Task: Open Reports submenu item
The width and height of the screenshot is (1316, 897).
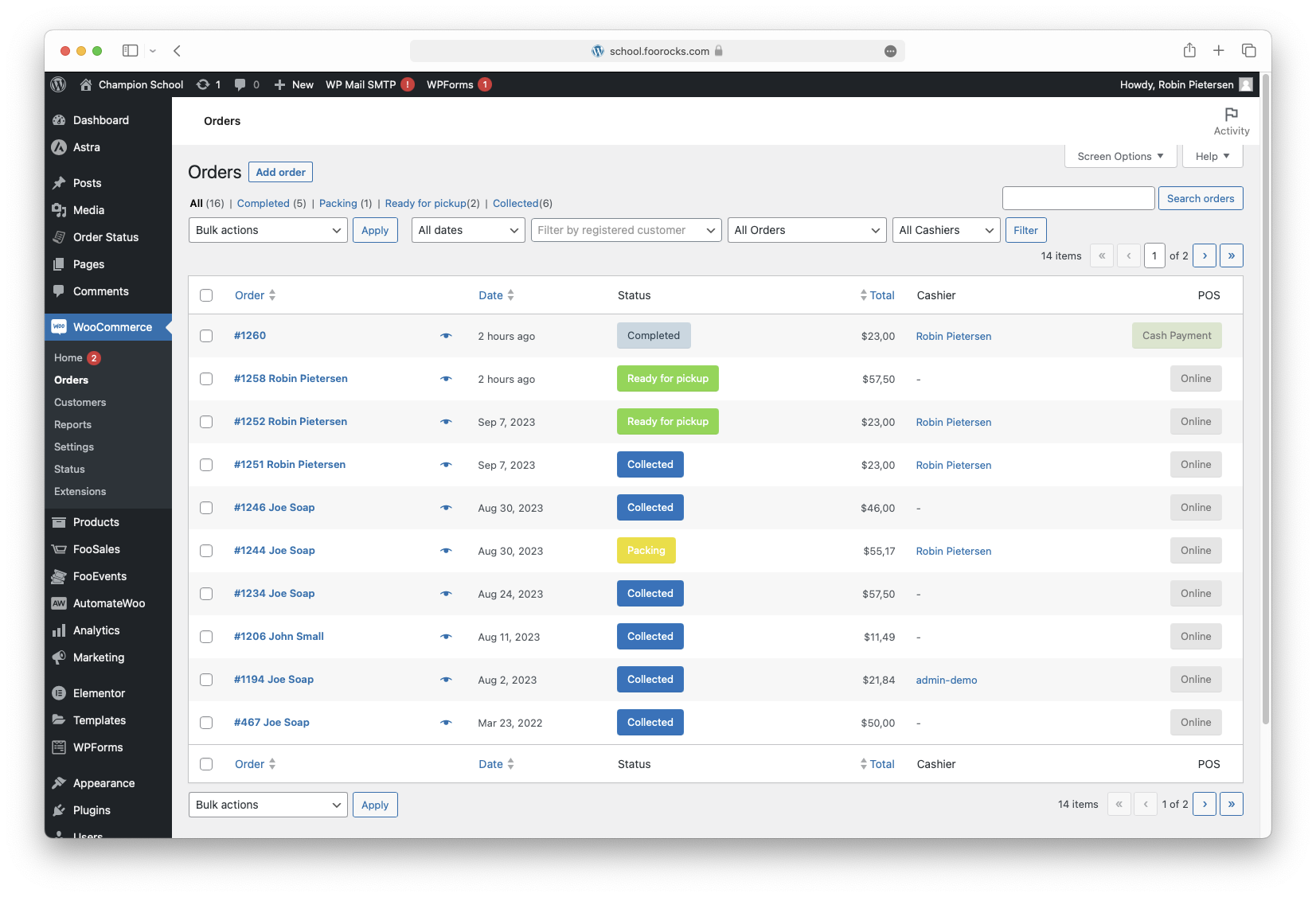Action: [x=72, y=425]
